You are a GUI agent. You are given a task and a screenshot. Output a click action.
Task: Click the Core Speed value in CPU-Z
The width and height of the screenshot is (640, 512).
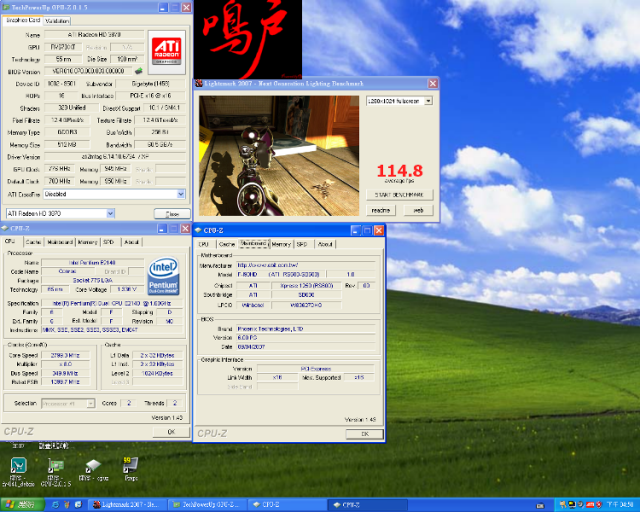coord(65,355)
